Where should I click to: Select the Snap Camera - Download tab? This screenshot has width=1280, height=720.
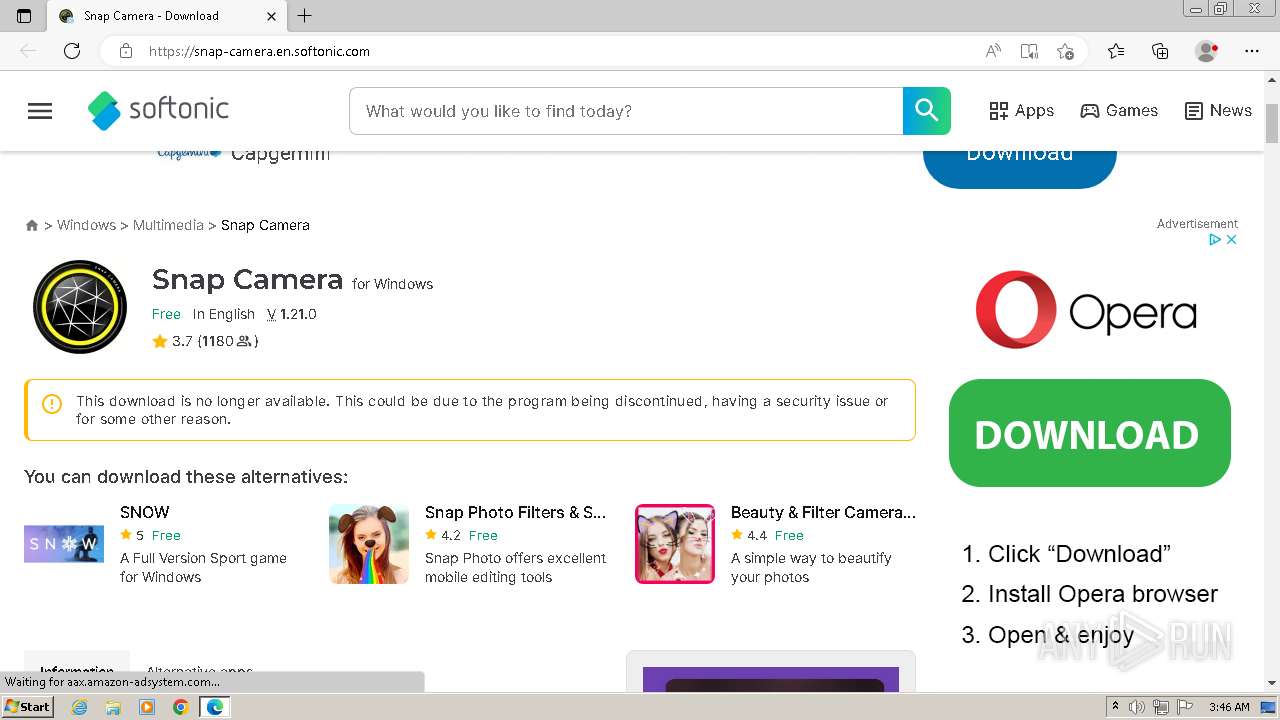[x=167, y=16]
